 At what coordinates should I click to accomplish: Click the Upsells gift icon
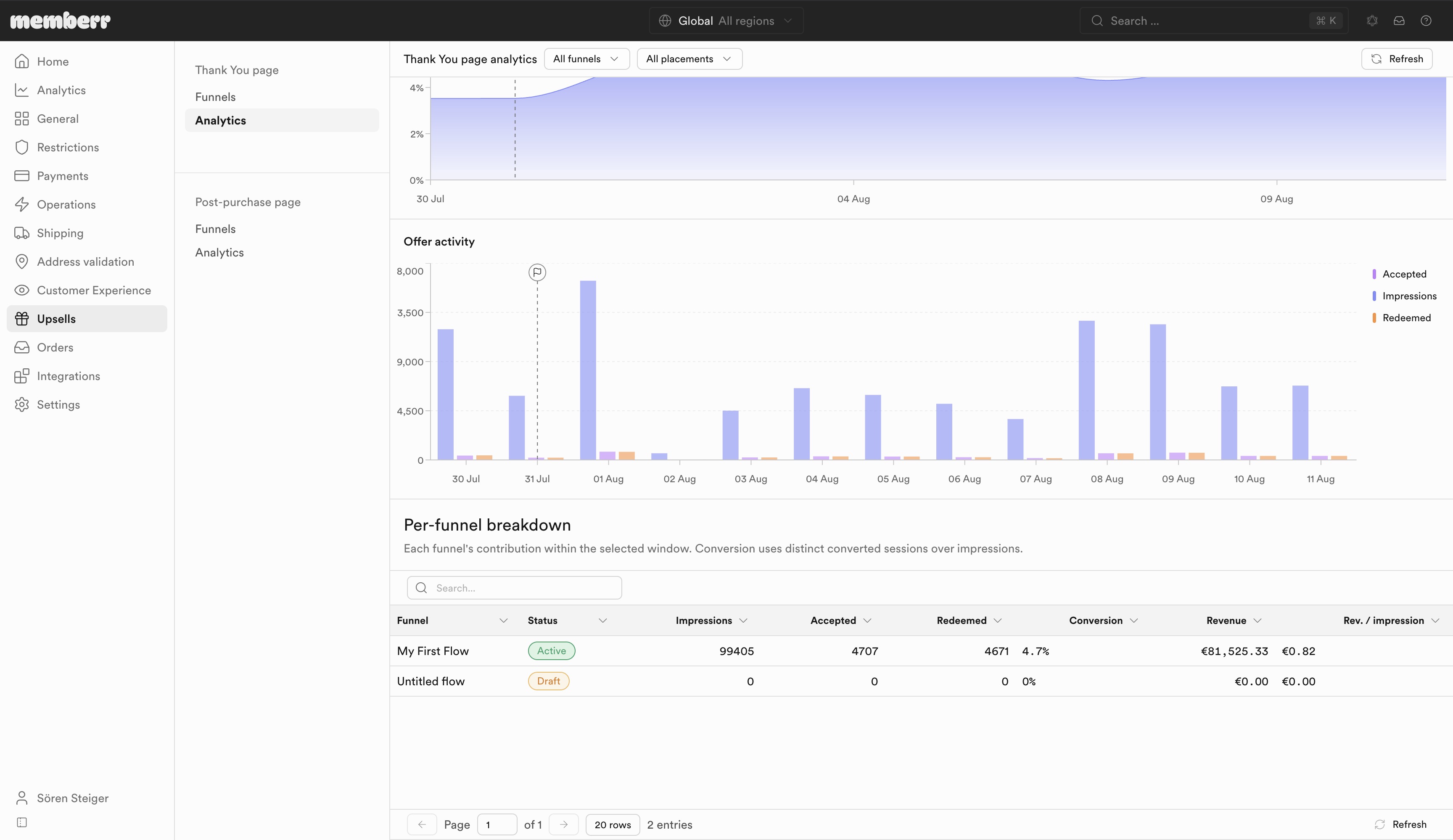coord(22,319)
